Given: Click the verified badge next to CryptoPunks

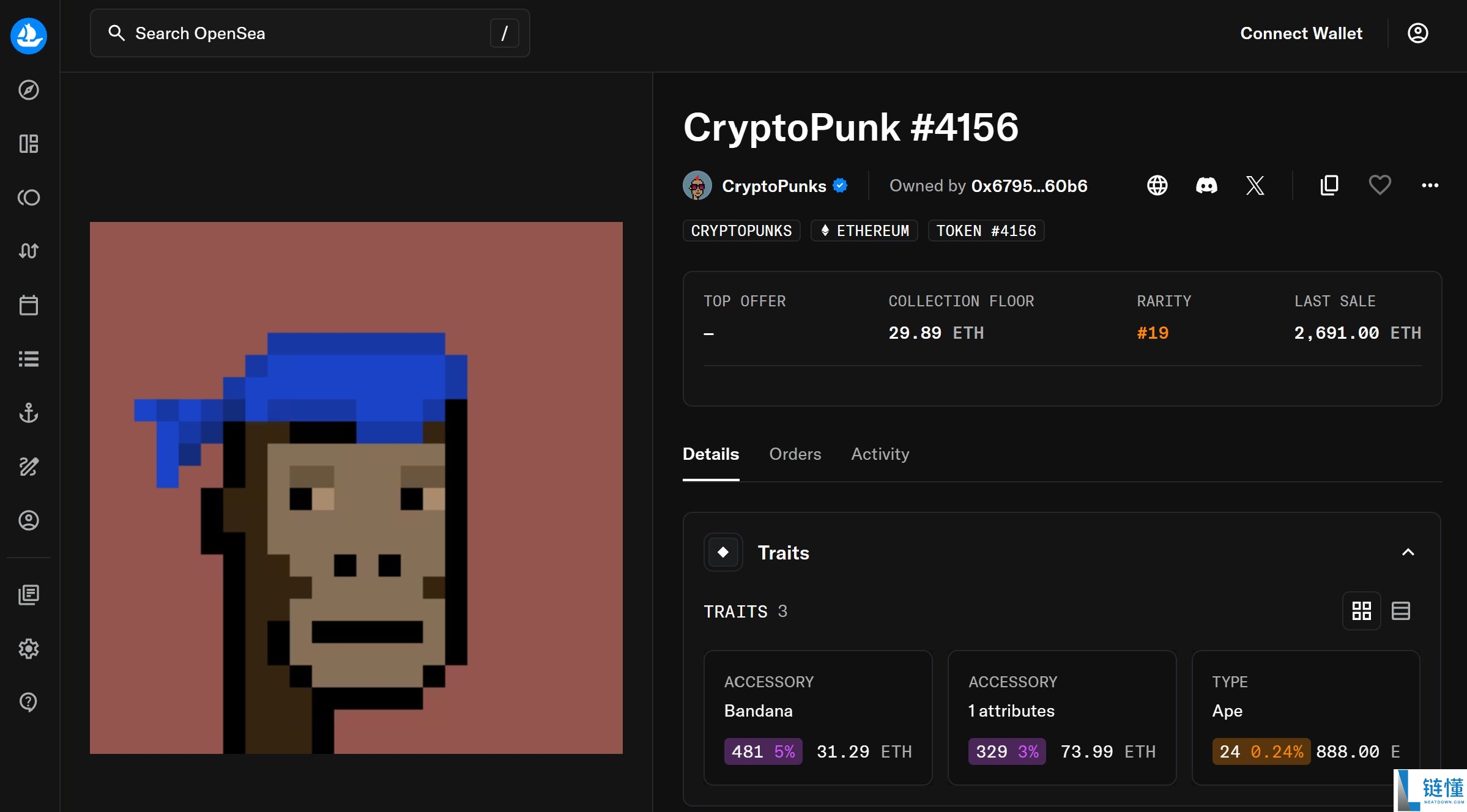Looking at the screenshot, I should pyautogui.click(x=841, y=185).
